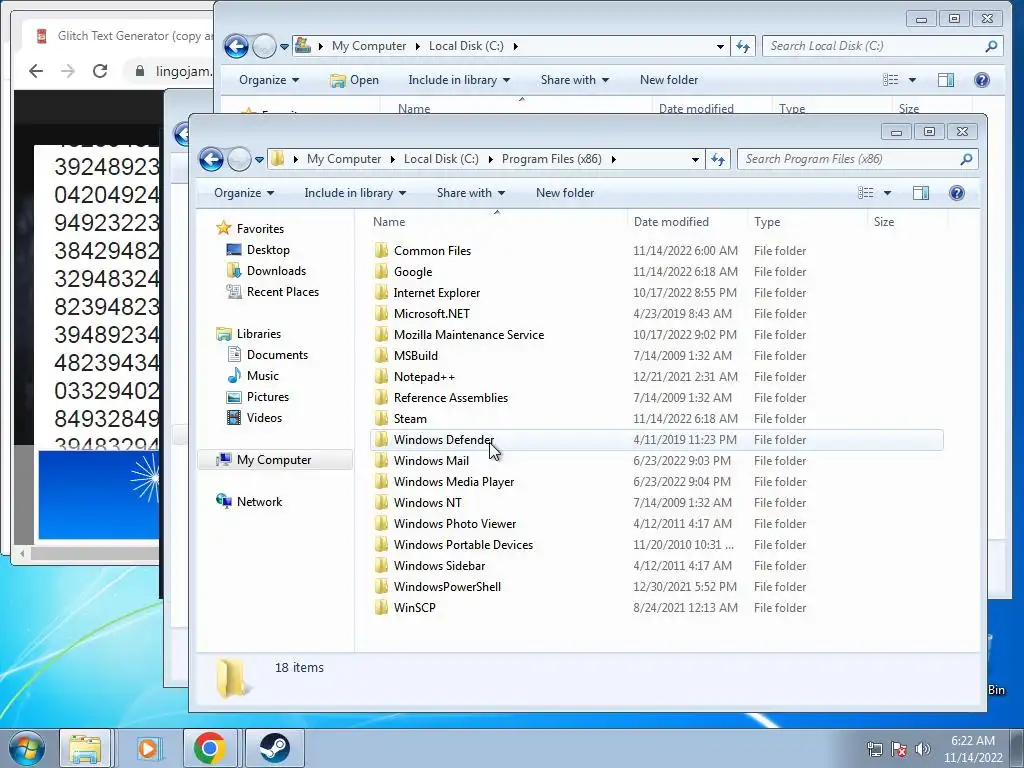Open Include in library dropdown in front window
1024x768 pixels.
355,193
